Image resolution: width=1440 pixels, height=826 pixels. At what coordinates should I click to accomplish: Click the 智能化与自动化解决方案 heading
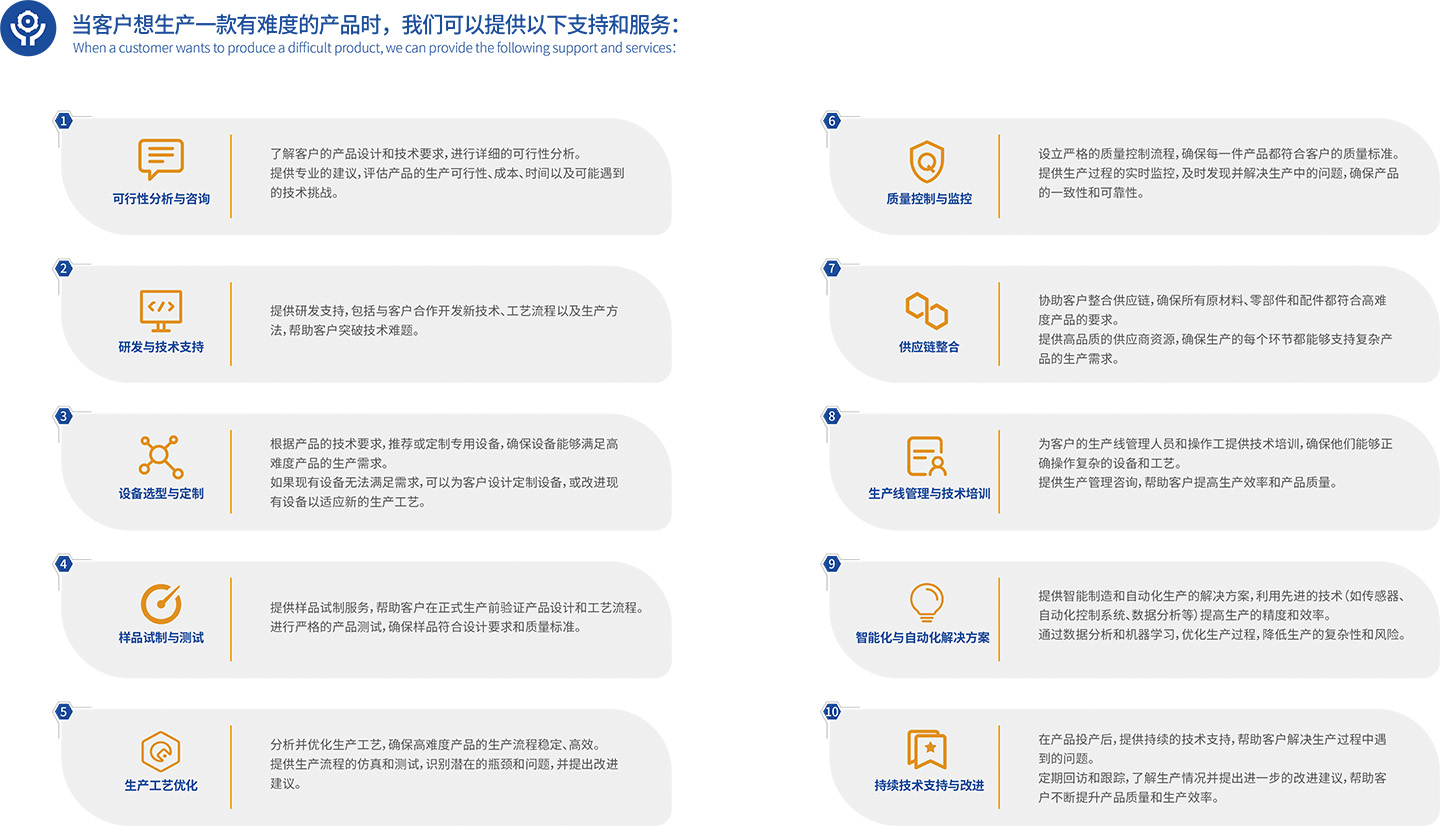(922, 637)
